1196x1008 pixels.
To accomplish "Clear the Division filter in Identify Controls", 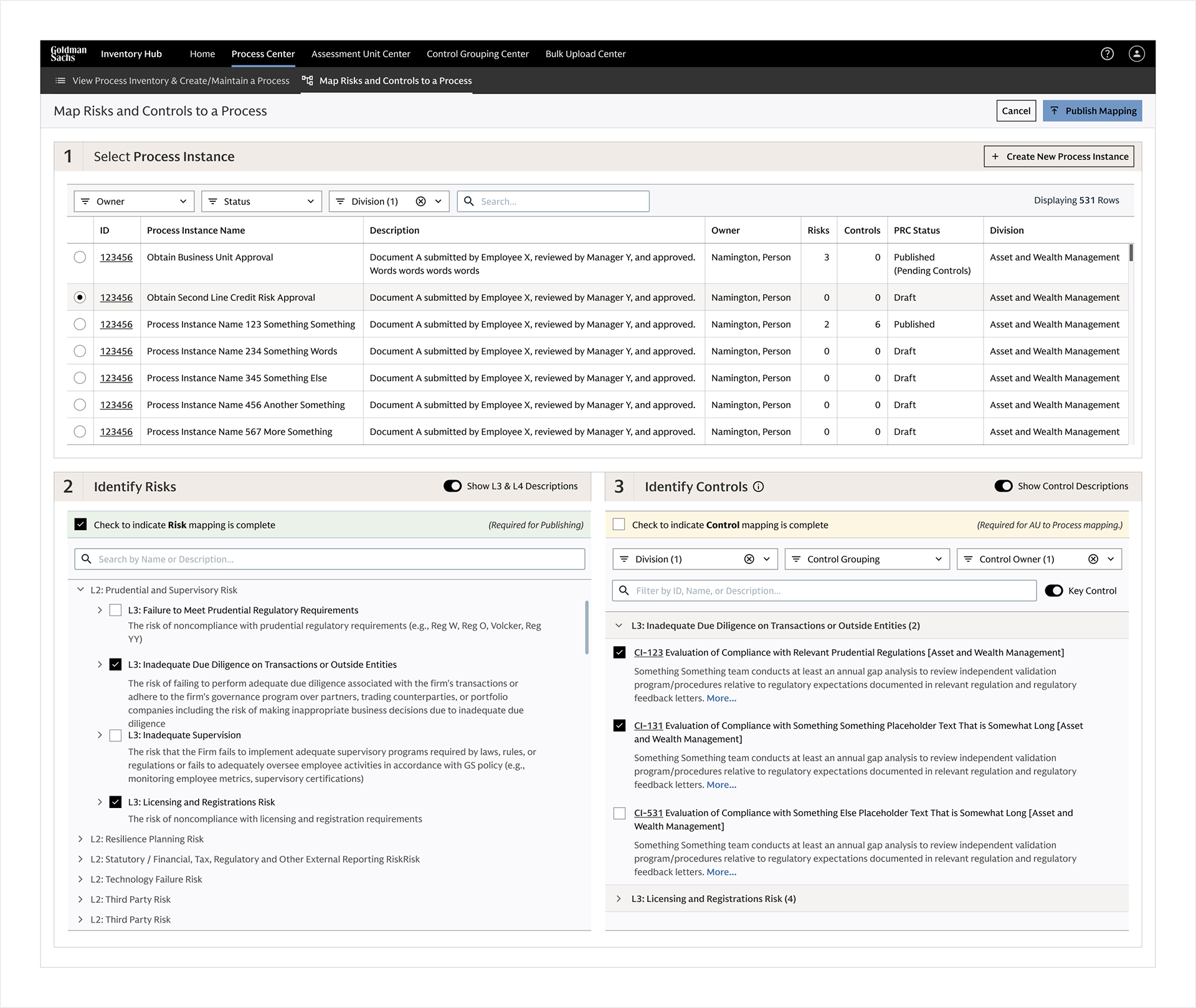I will click(749, 559).
